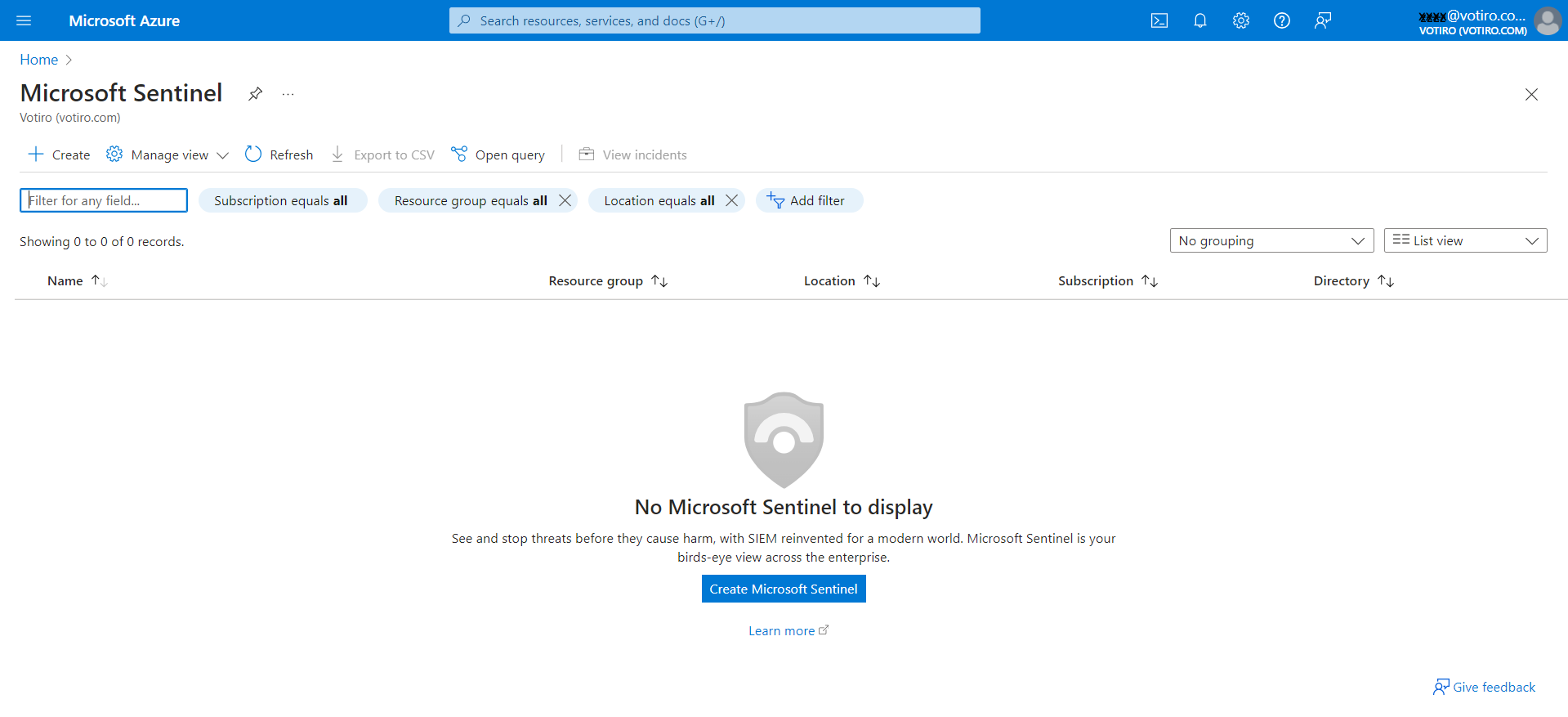Click Give feedback link
Viewport: 1568px width, 717px height.
coord(1484,687)
